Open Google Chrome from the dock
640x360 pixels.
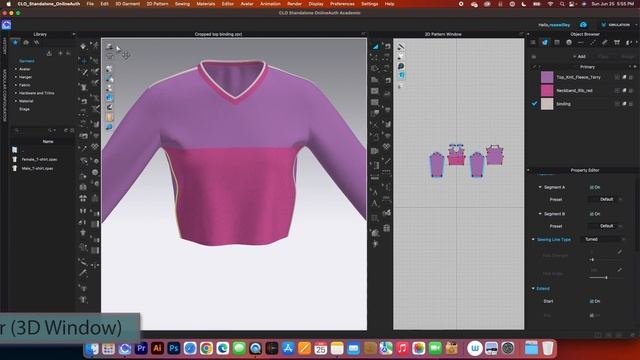pyautogui.click(x=206, y=348)
